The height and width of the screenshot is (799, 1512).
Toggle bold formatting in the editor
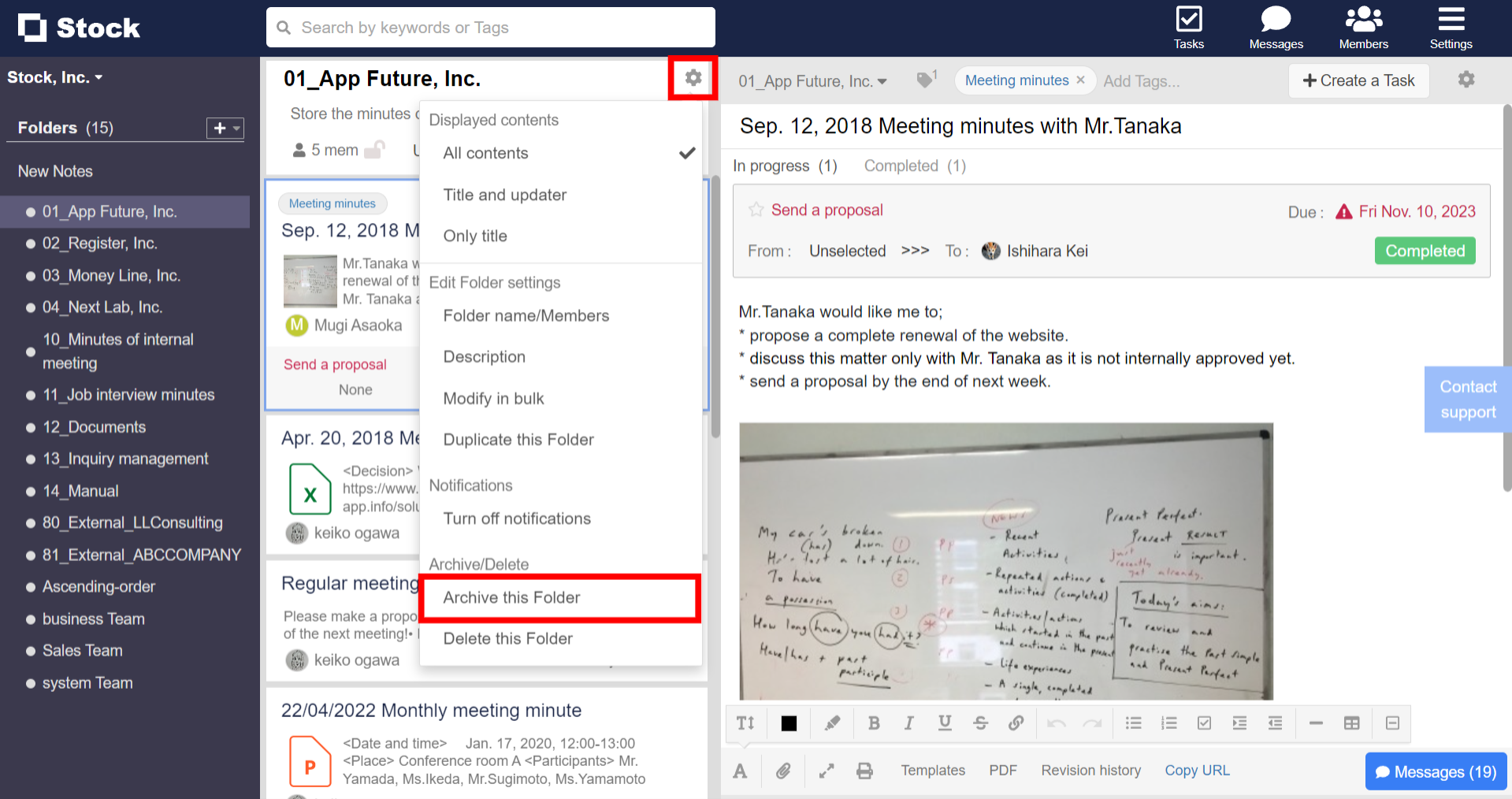874,723
